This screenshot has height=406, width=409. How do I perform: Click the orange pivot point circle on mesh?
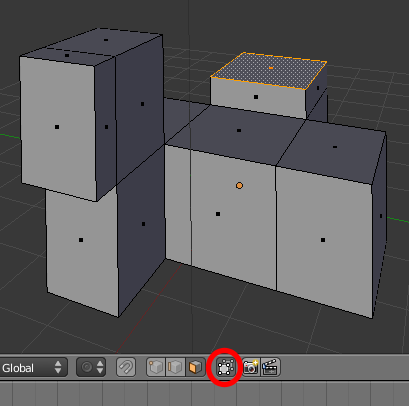239,186
